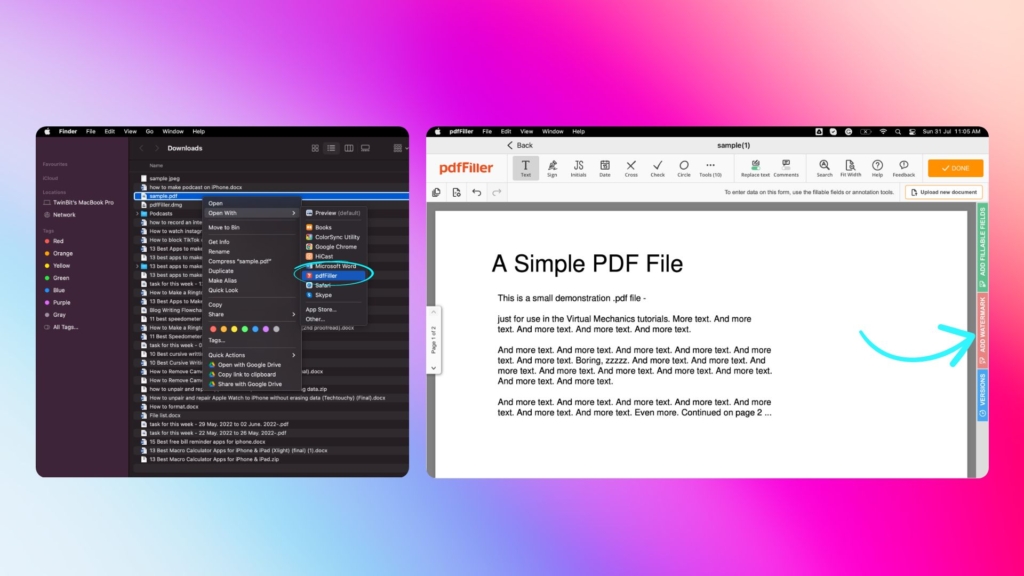The width and height of the screenshot is (1024, 576).
Task: Open the ADD WATERMARK side tab
Action: tap(982, 330)
